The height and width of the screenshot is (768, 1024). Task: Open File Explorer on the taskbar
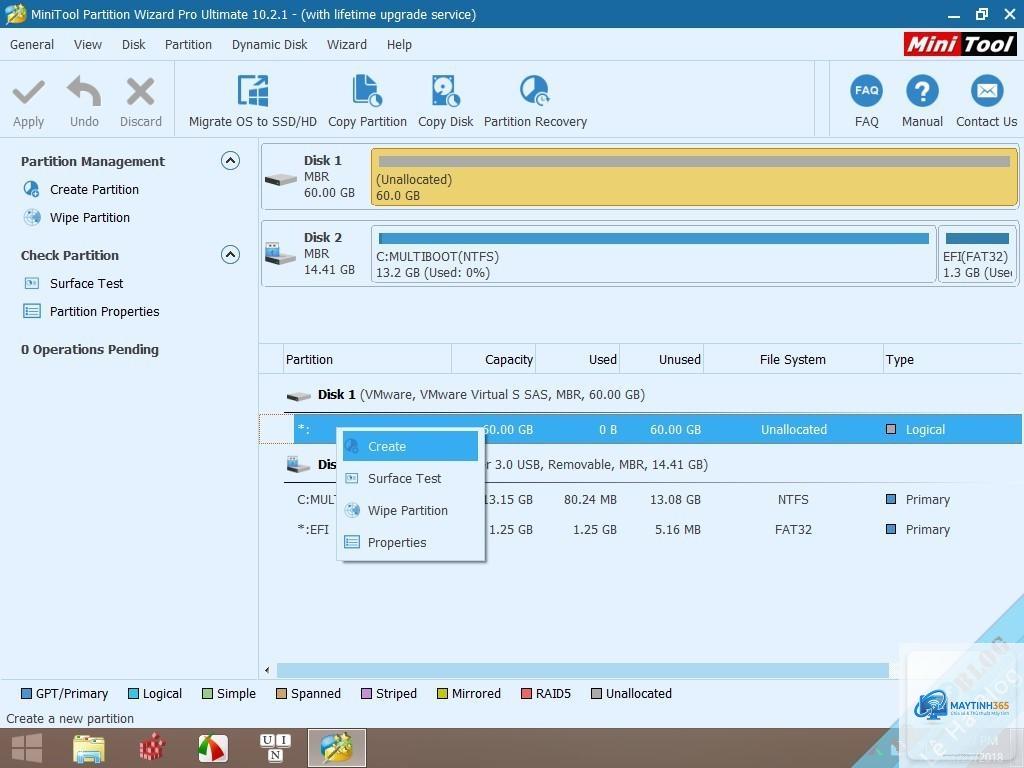tap(89, 748)
